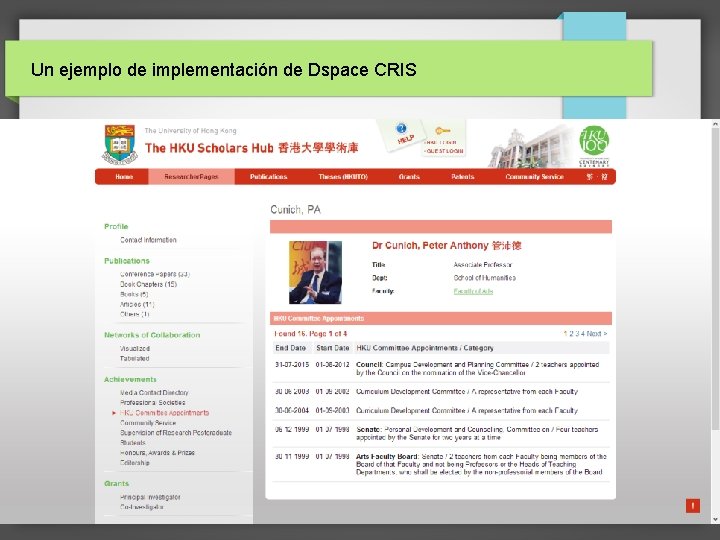Open the Grants menu tab
This screenshot has height=540, width=720.
pos(409,177)
